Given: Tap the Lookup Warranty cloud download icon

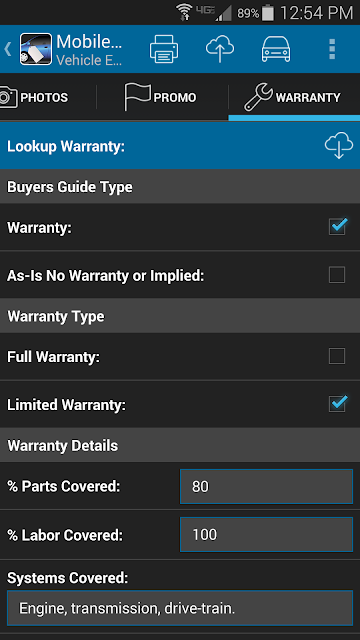Looking at the screenshot, I should [x=339, y=146].
